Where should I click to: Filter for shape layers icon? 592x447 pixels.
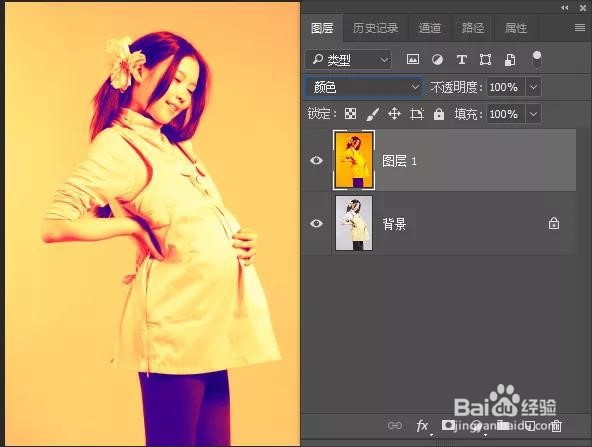tap(485, 60)
